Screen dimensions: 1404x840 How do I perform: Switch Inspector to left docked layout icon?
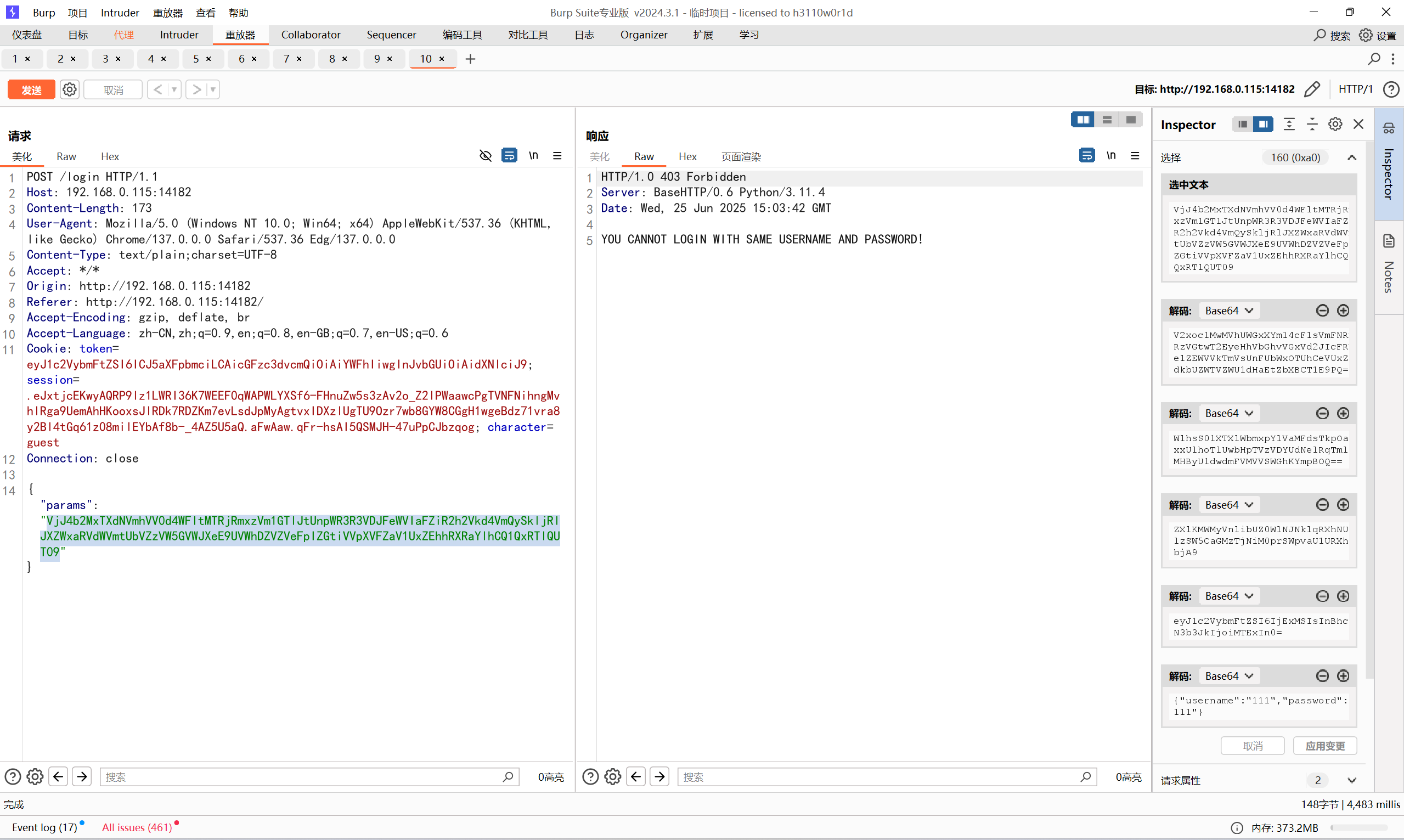[1242, 124]
